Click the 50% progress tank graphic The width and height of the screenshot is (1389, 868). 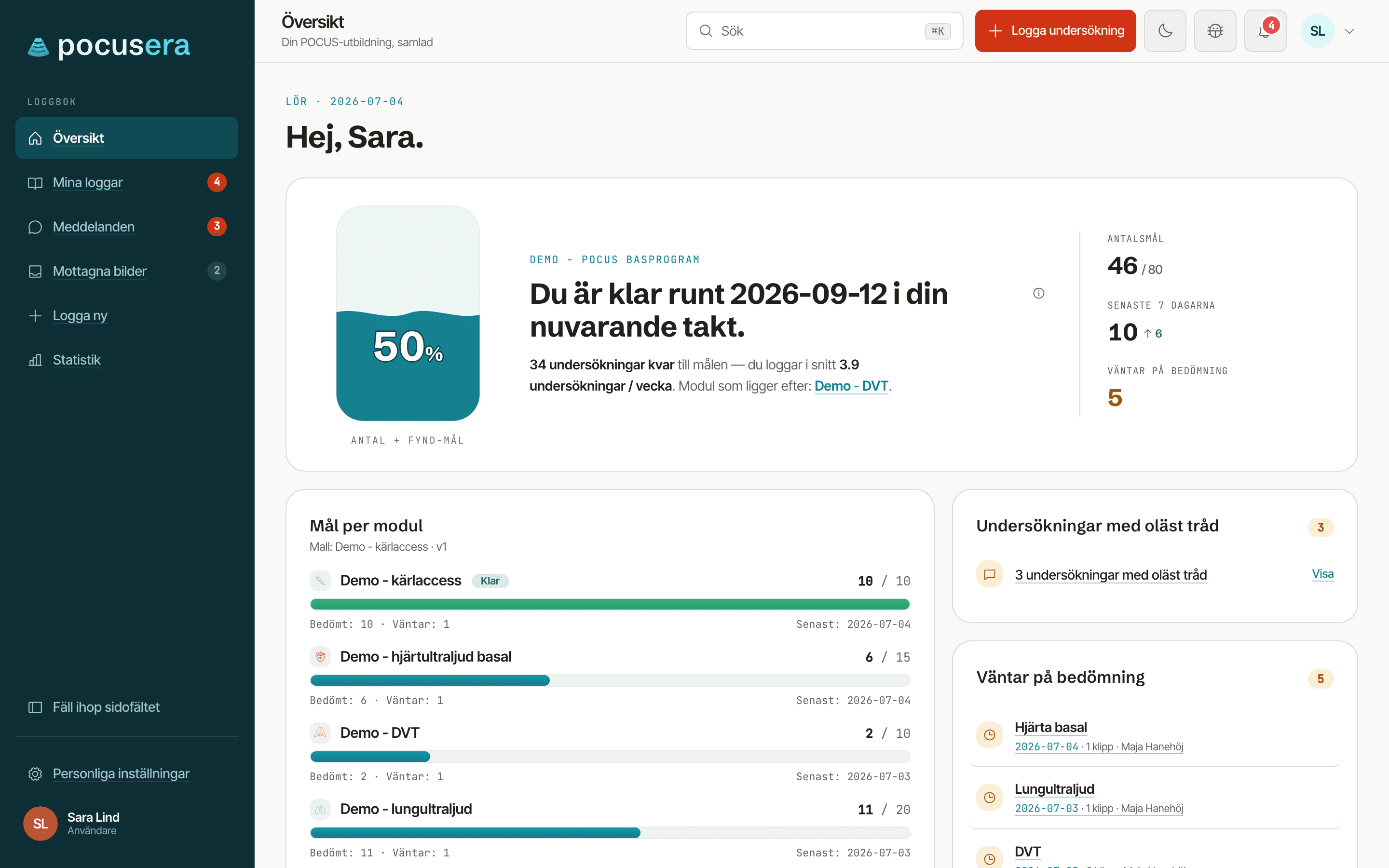click(408, 313)
